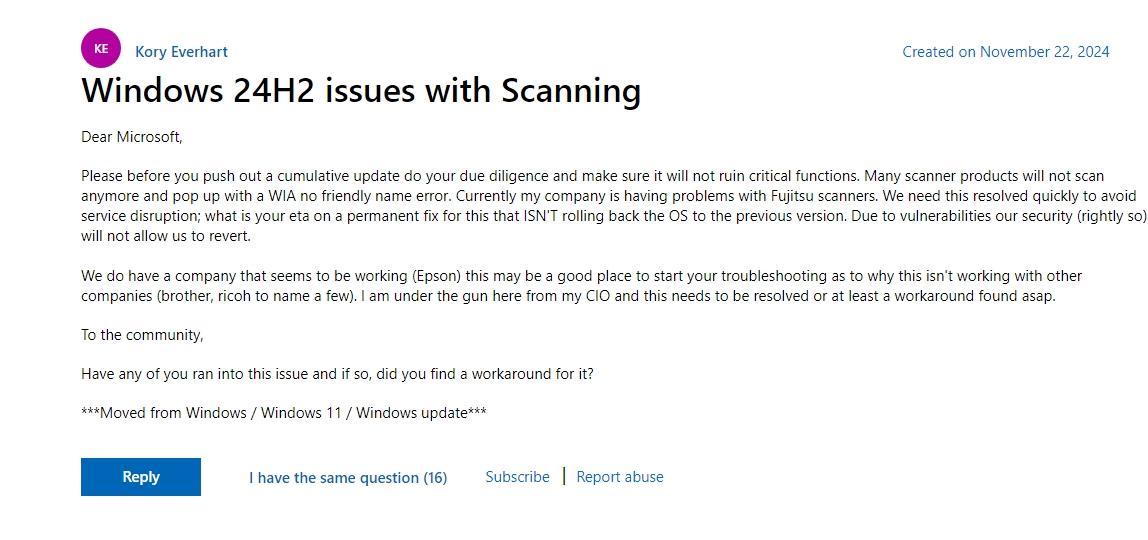Click the "To the community," line
This screenshot has height=540, width=1148.
142,335
